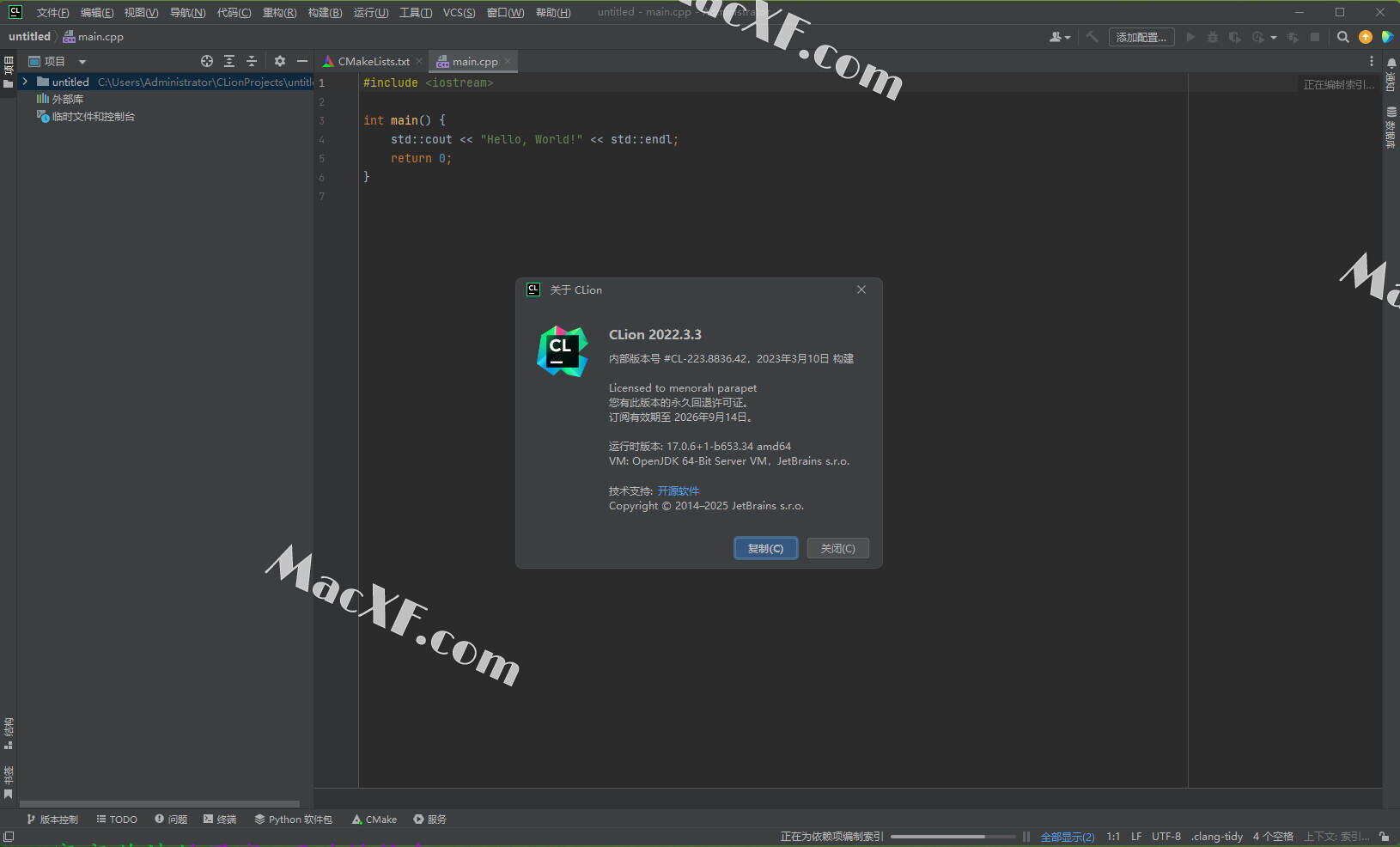Click the select opened file target icon

[207, 61]
